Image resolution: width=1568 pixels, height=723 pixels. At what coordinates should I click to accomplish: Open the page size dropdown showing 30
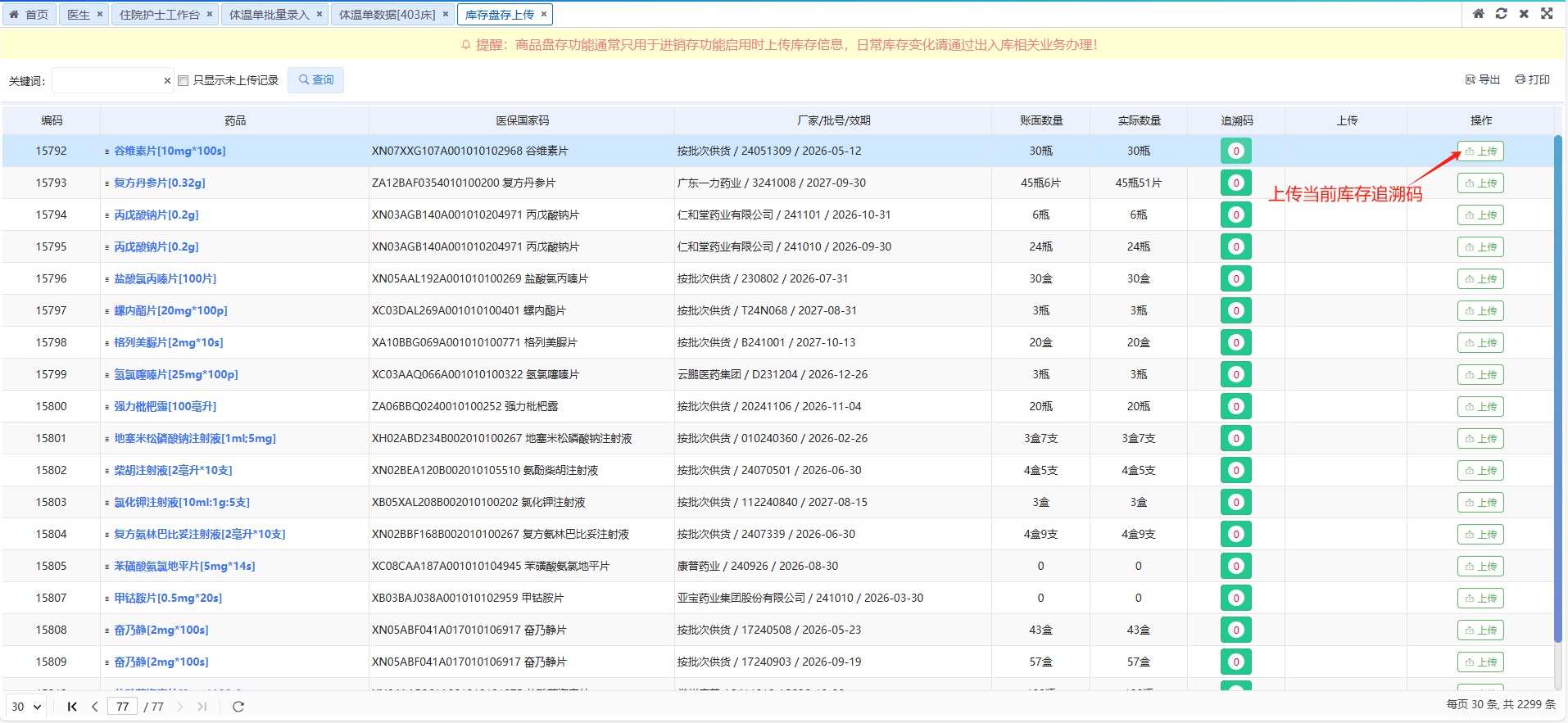pos(27,707)
